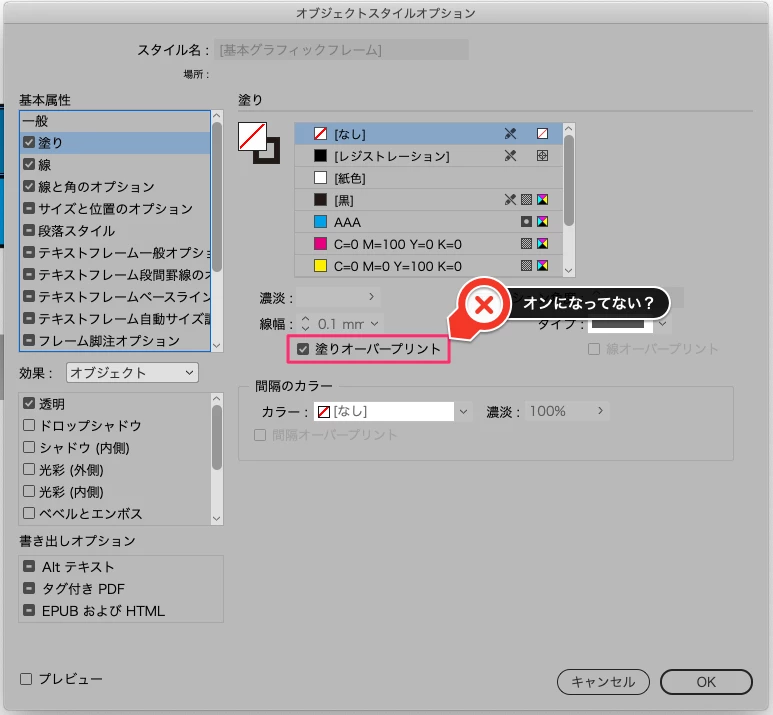This screenshot has height=715, width=773.
Task: Toggle the 透明 effect checkbox
Action: pyautogui.click(x=29, y=403)
